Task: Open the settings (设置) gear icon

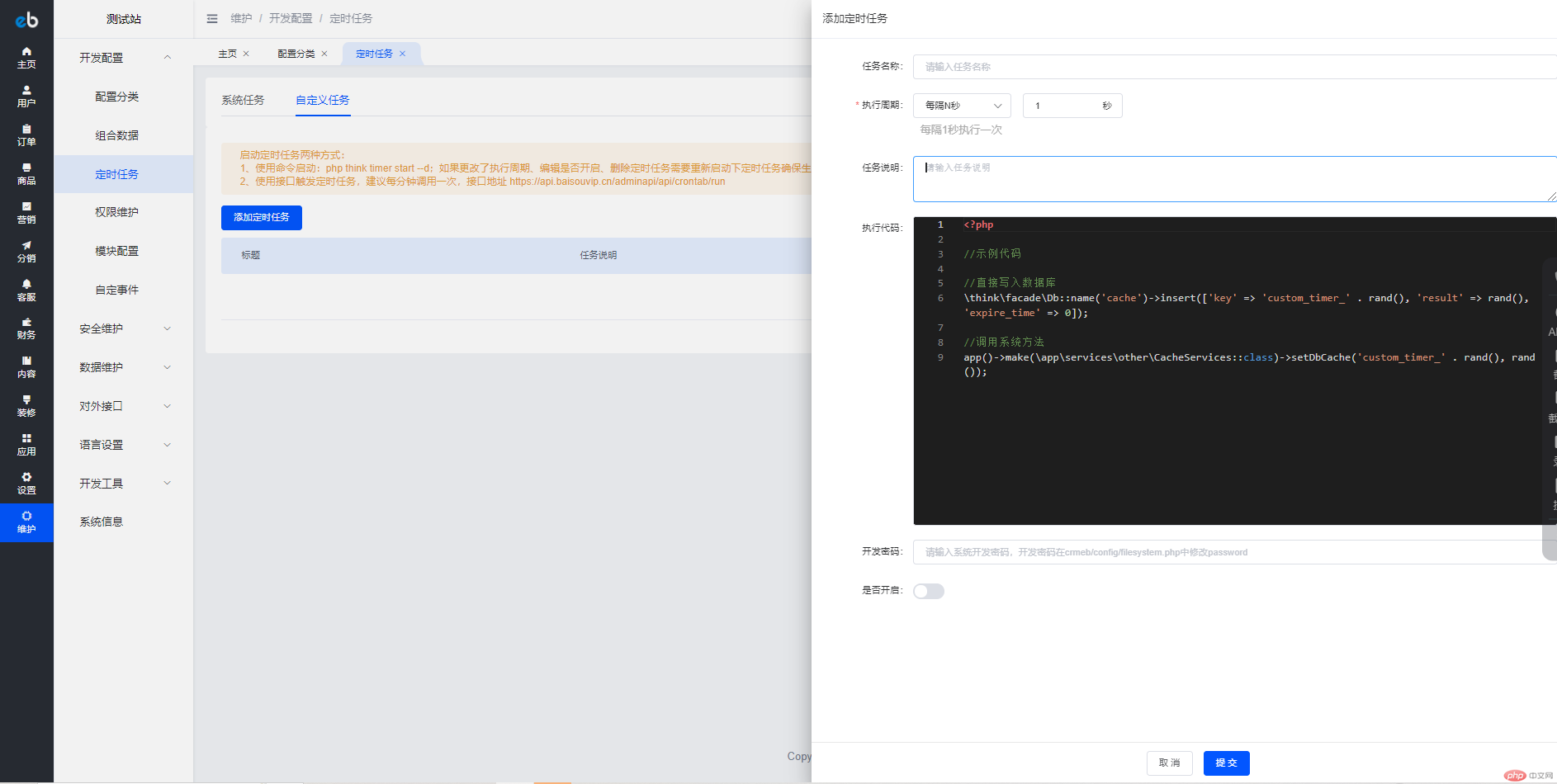Action: click(26, 478)
